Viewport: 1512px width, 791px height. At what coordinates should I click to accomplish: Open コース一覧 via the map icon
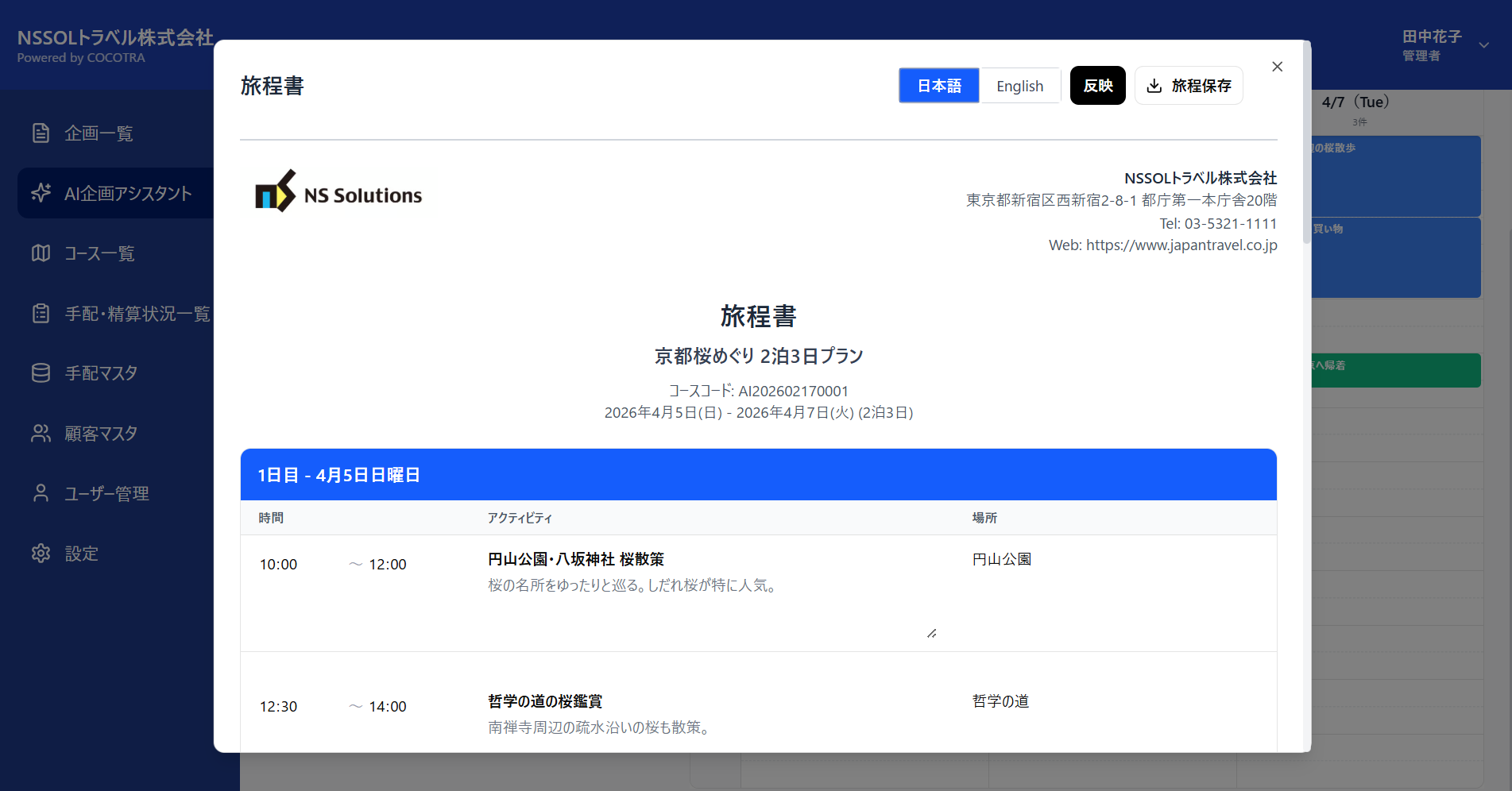(x=41, y=253)
